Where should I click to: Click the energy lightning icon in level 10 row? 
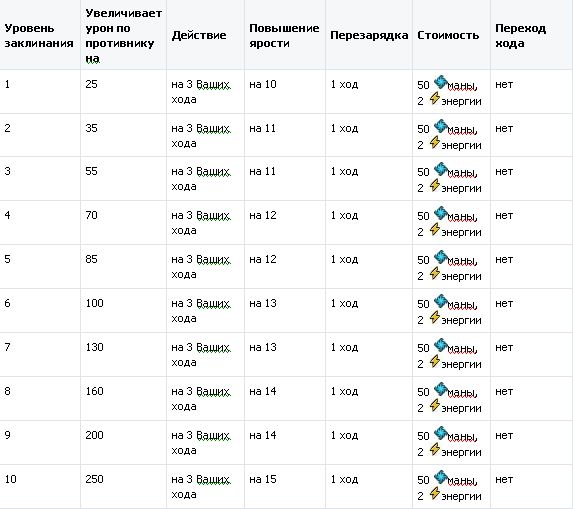[435, 493]
